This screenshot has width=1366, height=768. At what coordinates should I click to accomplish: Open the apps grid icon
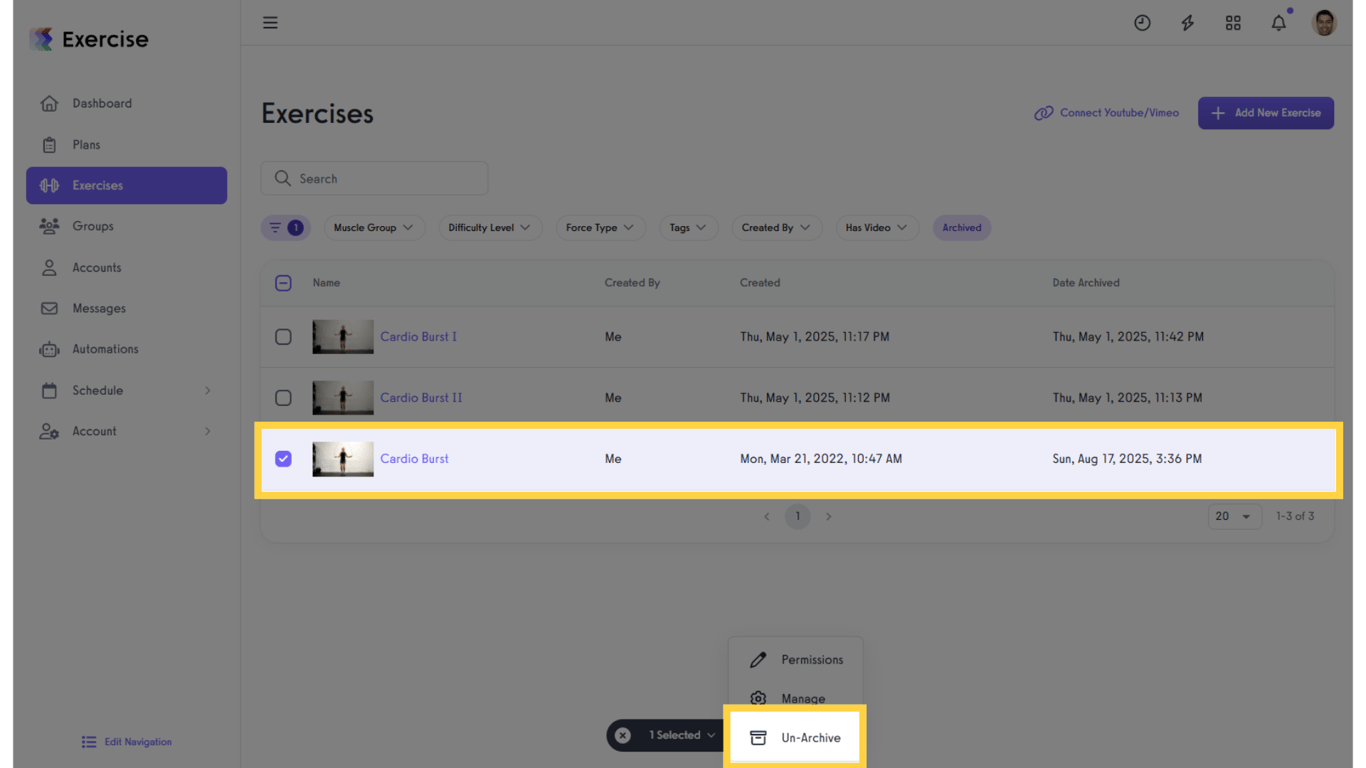[1233, 23]
